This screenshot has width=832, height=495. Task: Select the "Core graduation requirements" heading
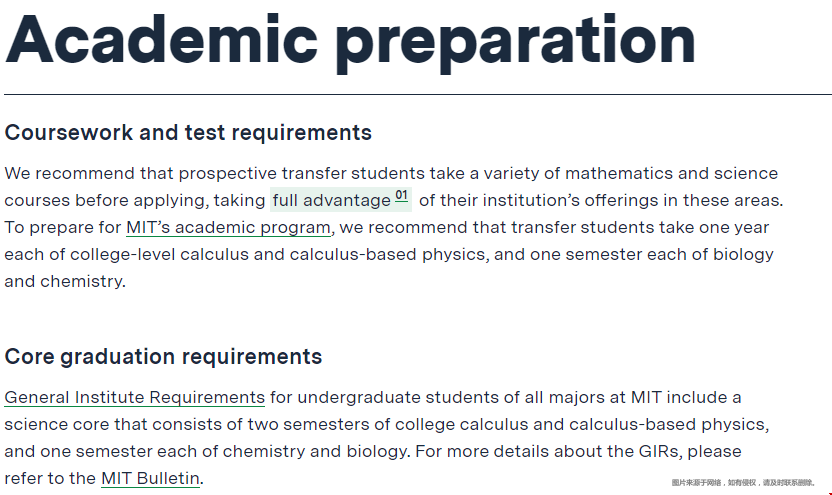(x=163, y=357)
